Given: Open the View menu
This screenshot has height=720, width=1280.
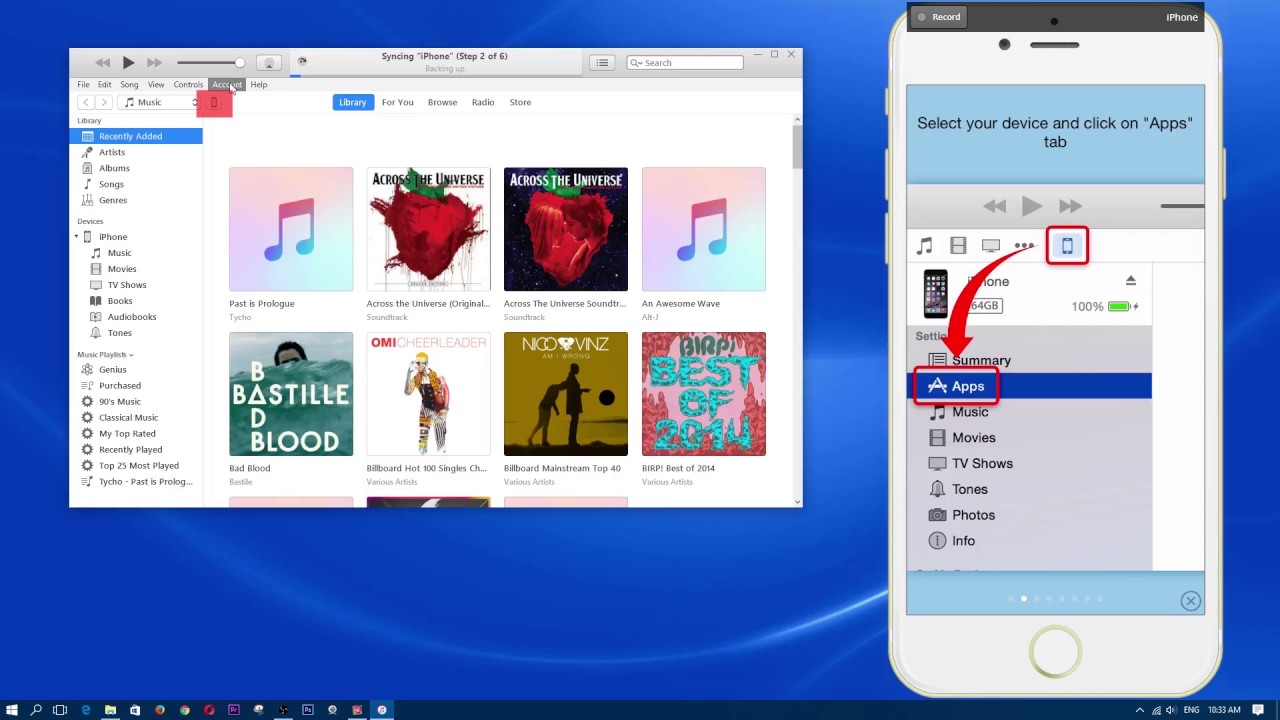Looking at the screenshot, I should pyautogui.click(x=156, y=85).
